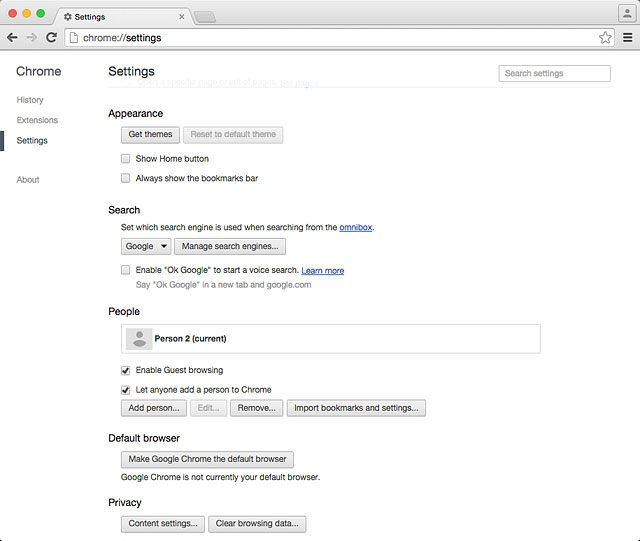Viewport: 640px width, 541px height.
Task: Open the Learn more link
Action: pyautogui.click(x=322, y=270)
